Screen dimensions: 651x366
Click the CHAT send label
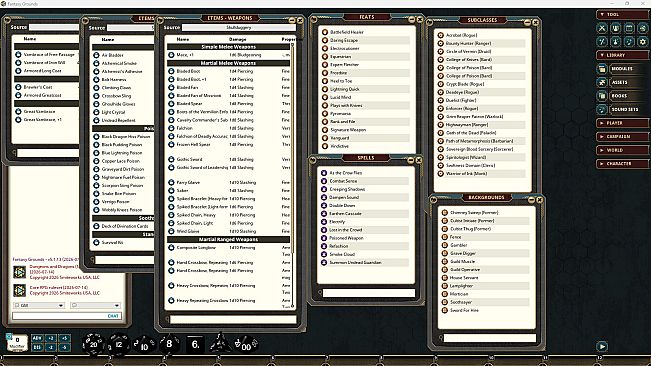click(113, 316)
